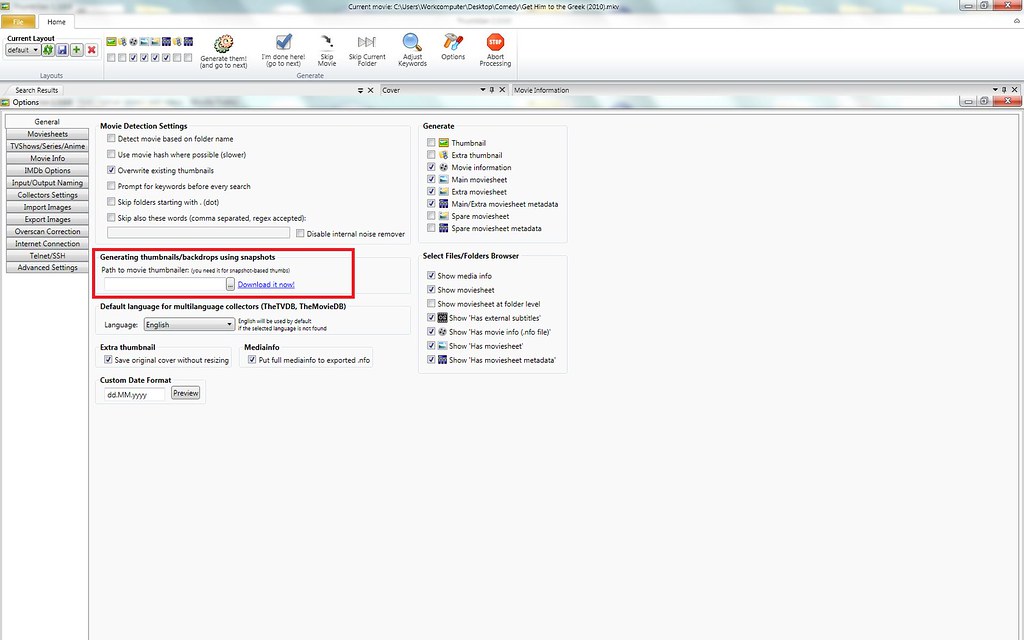Image resolution: width=1024 pixels, height=640 pixels.
Task: Open the Export Images tab
Action: [47, 219]
